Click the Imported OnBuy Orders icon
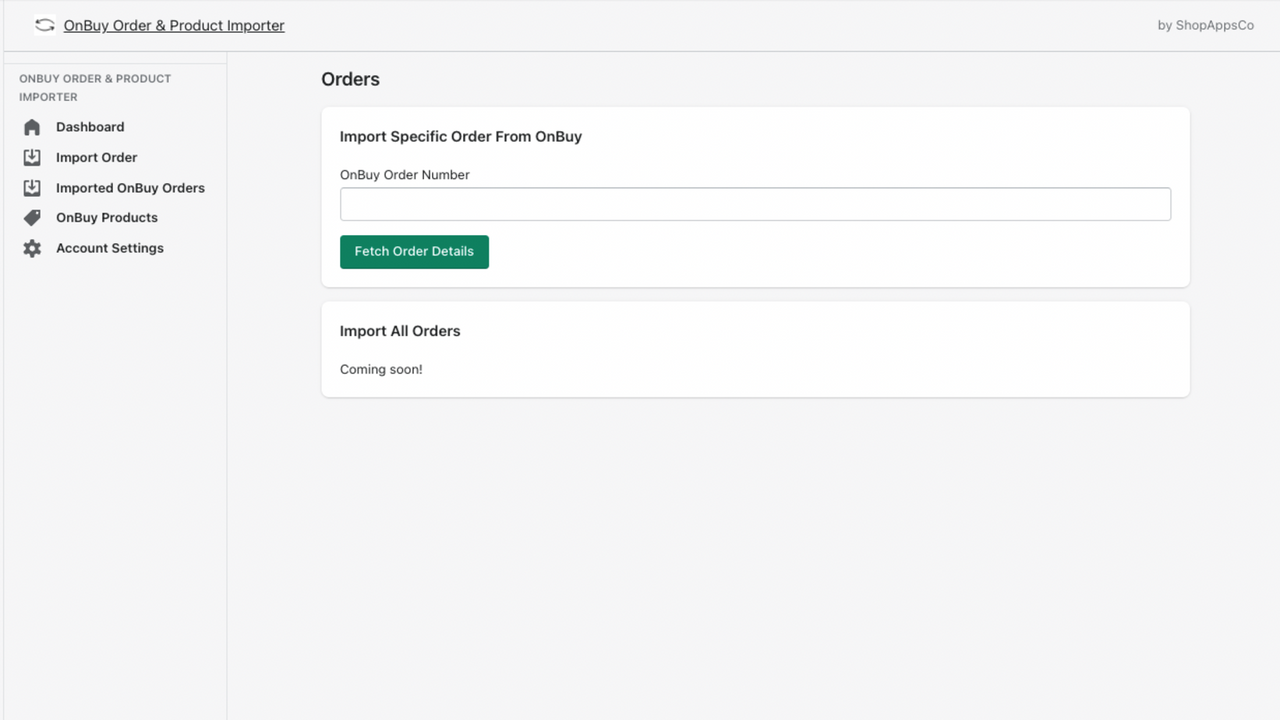 [x=32, y=188]
